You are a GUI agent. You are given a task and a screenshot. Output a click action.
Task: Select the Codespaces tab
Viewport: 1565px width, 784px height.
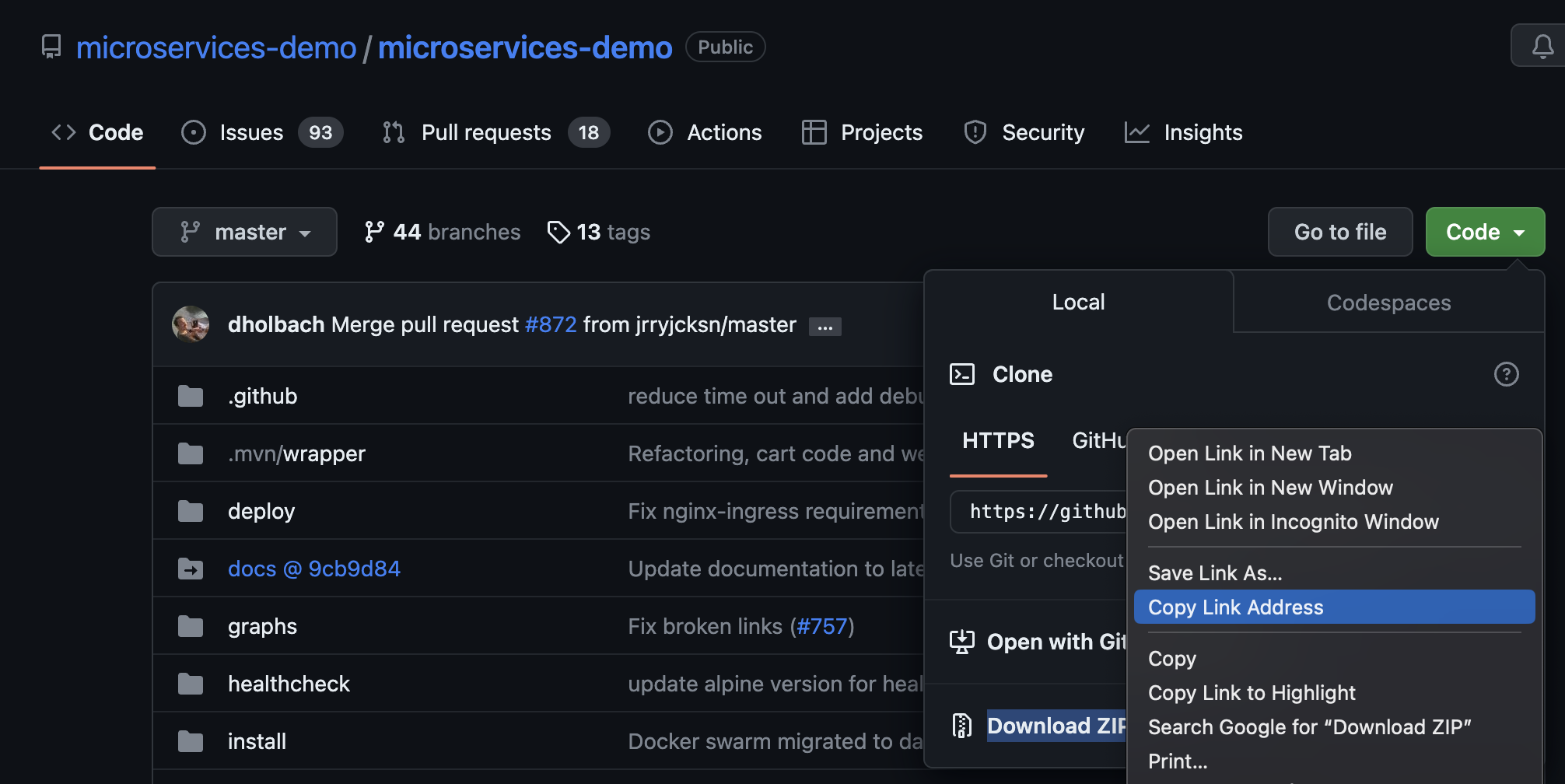1388,303
